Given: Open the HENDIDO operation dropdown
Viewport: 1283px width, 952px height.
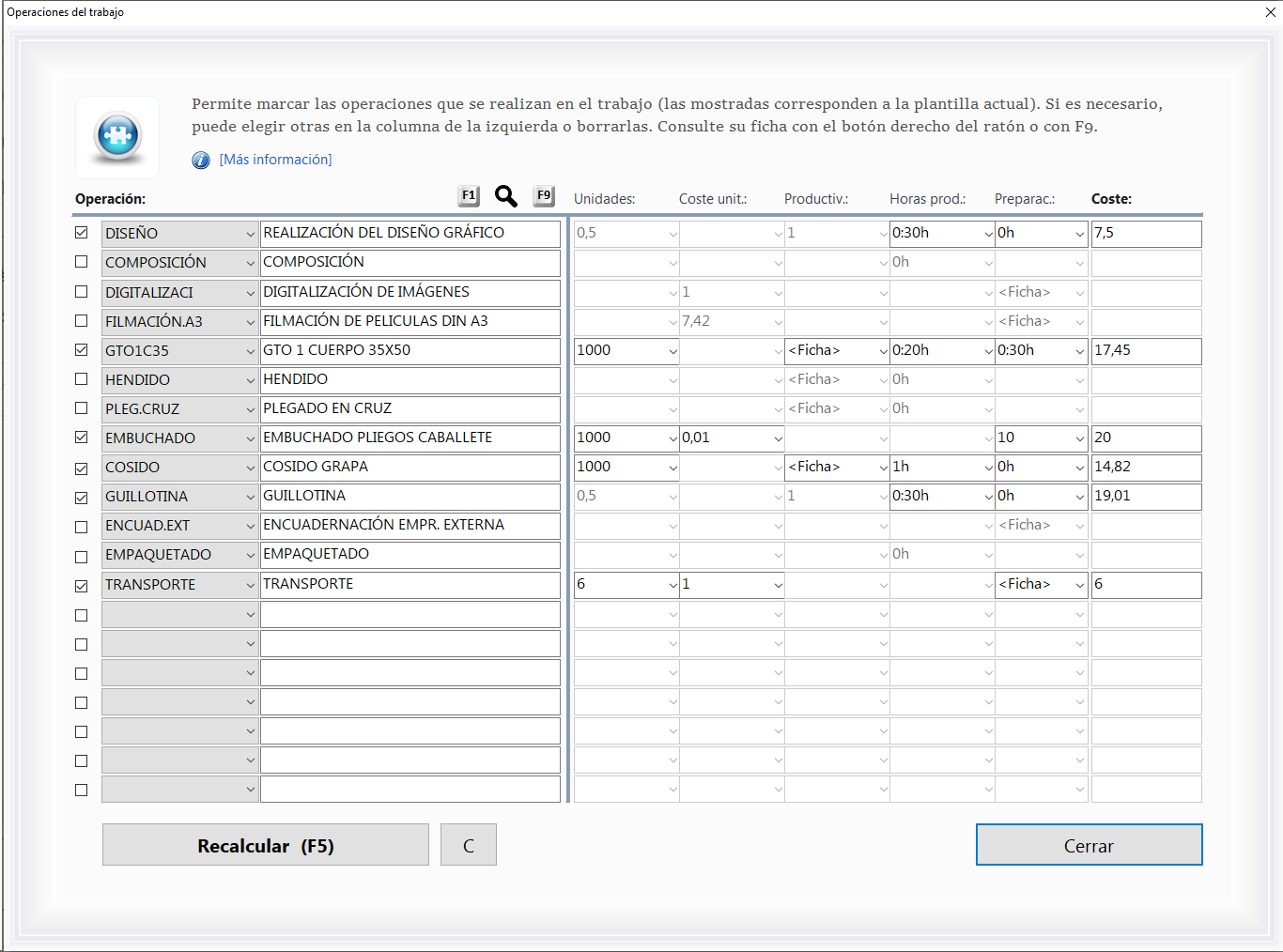Looking at the screenshot, I should [x=250, y=380].
